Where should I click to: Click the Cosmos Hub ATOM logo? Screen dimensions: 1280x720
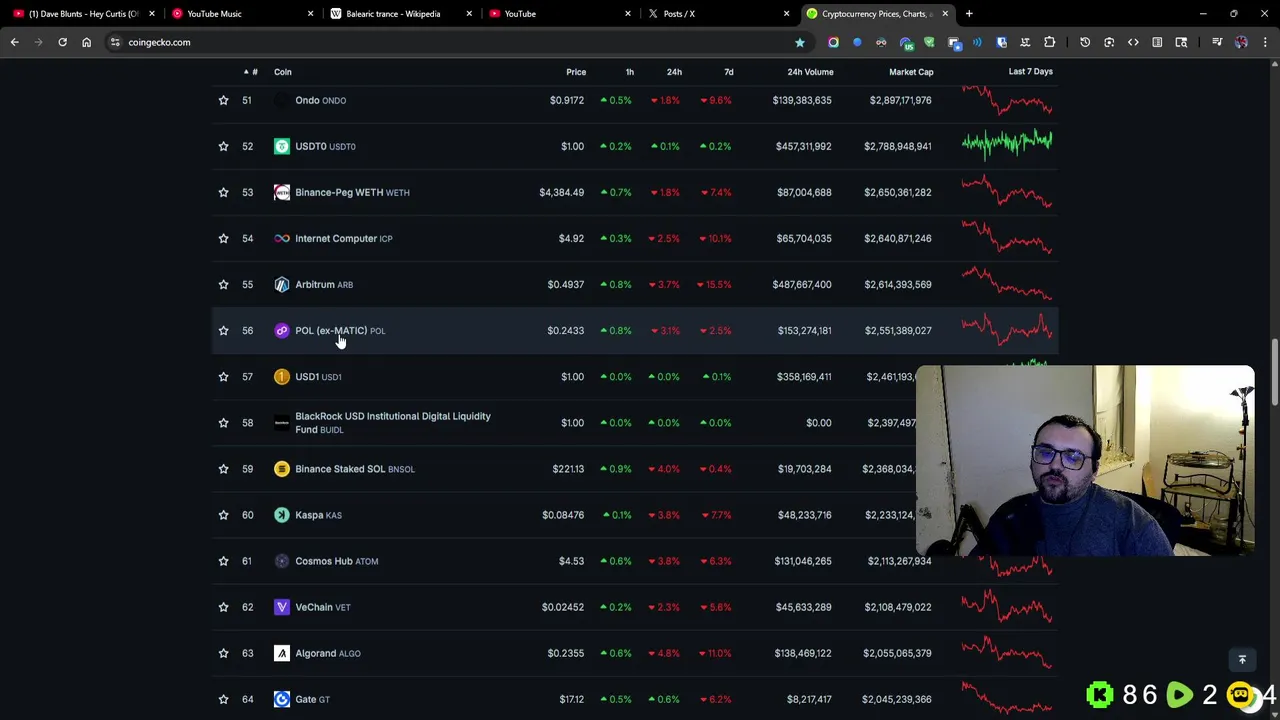click(282, 561)
